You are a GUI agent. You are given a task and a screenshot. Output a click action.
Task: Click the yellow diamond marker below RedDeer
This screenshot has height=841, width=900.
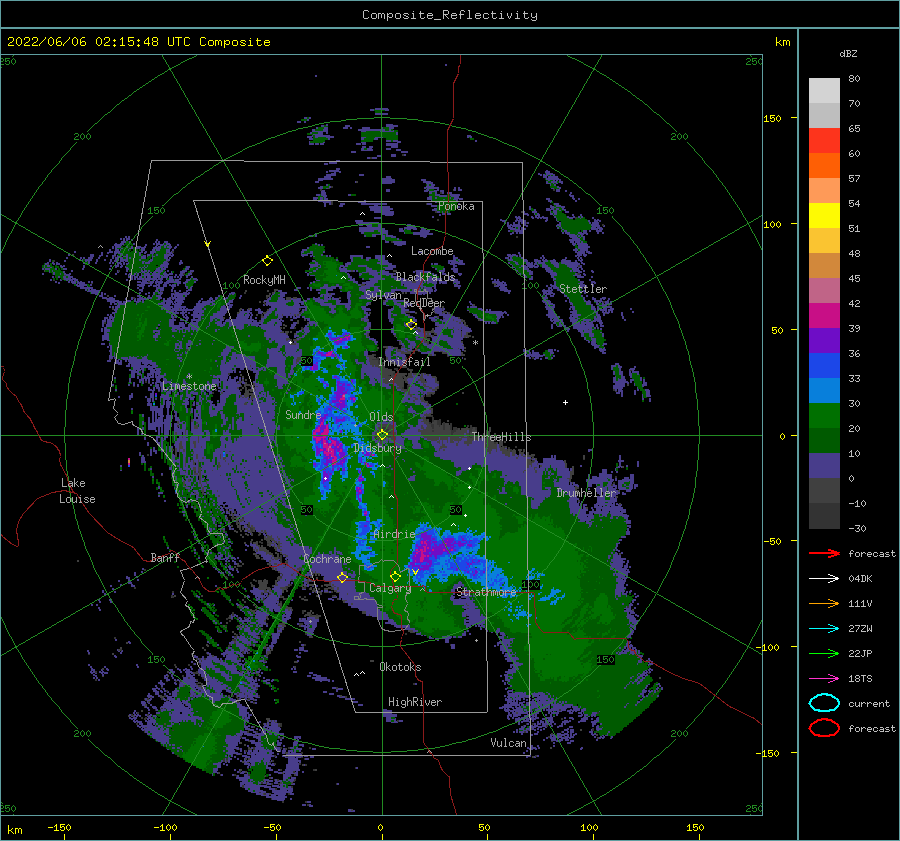click(412, 325)
